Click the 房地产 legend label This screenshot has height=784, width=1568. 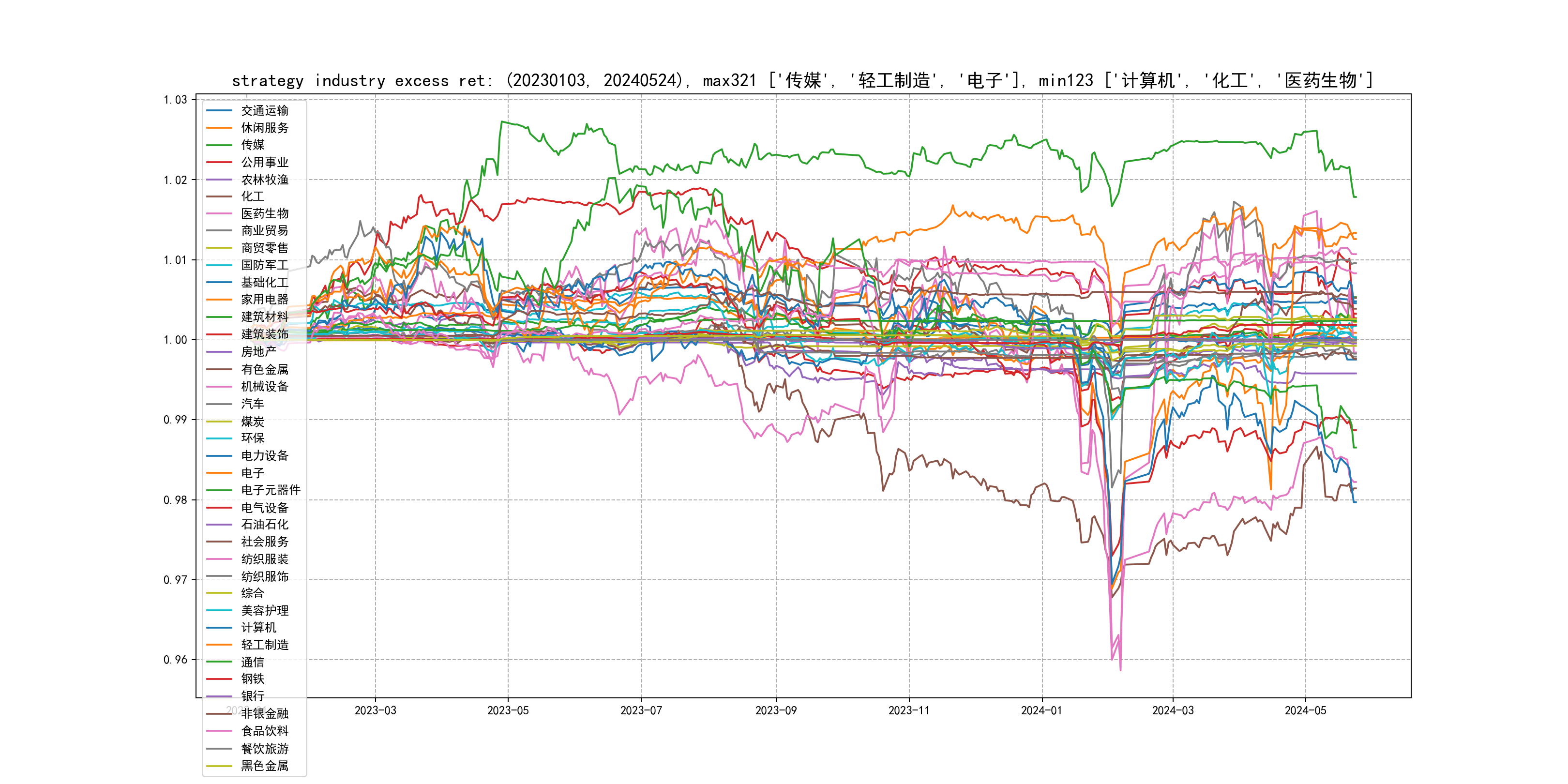(258, 352)
